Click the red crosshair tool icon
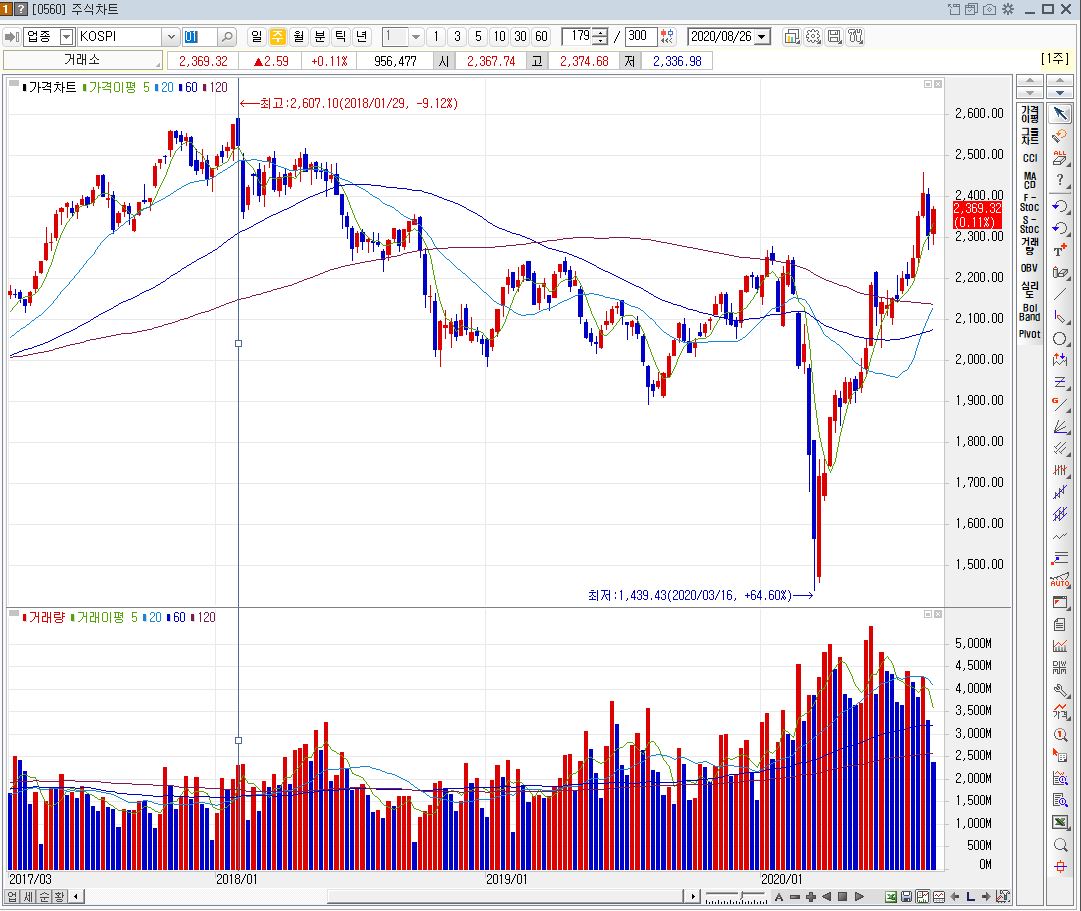 [x=1060, y=867]
